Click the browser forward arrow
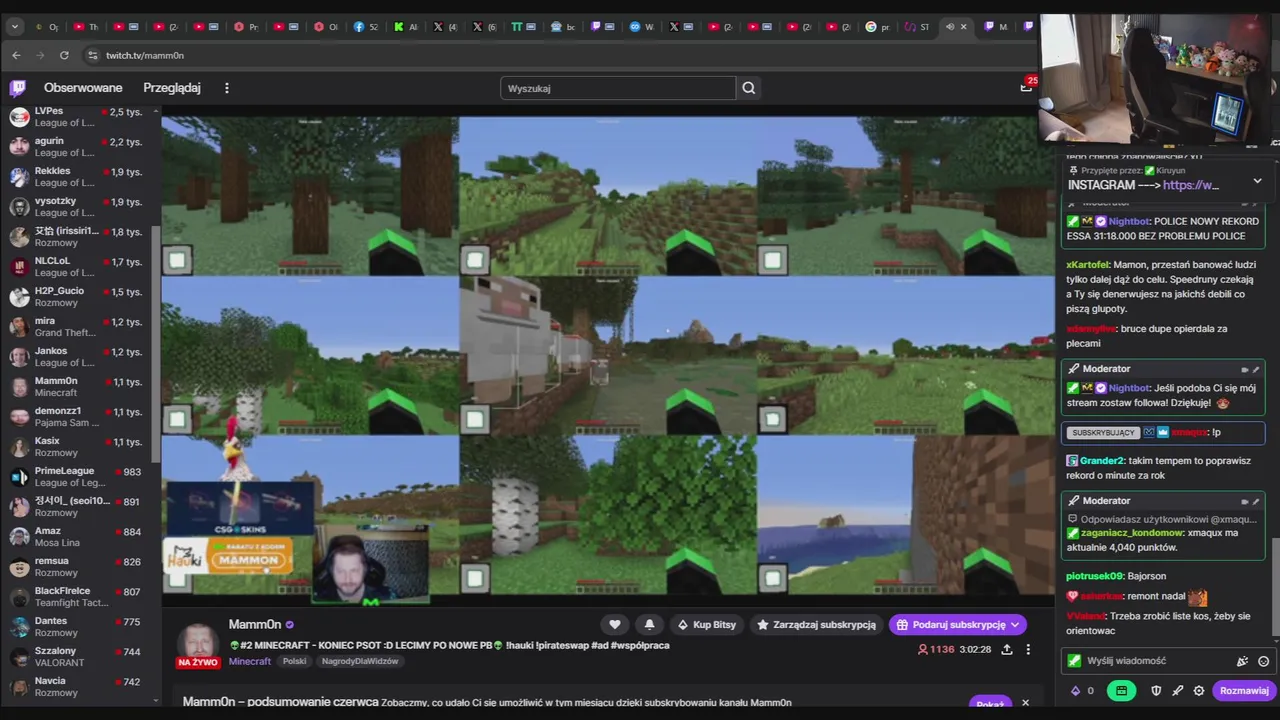The width and height of the screenshot is (1280, 720). click(x=40, y=55)
